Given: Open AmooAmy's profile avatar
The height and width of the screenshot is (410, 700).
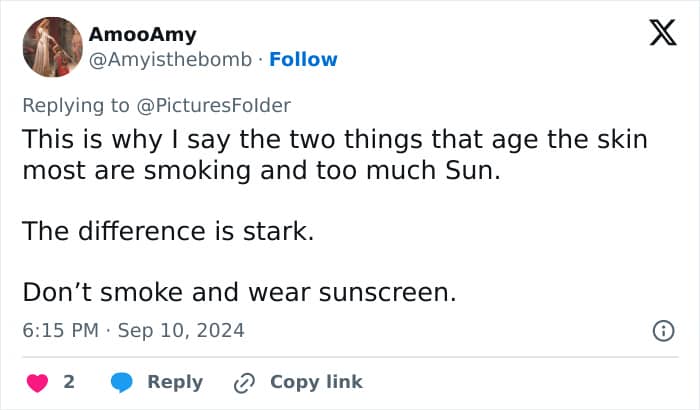Looking at the screenshot, I should pos(52,46).
